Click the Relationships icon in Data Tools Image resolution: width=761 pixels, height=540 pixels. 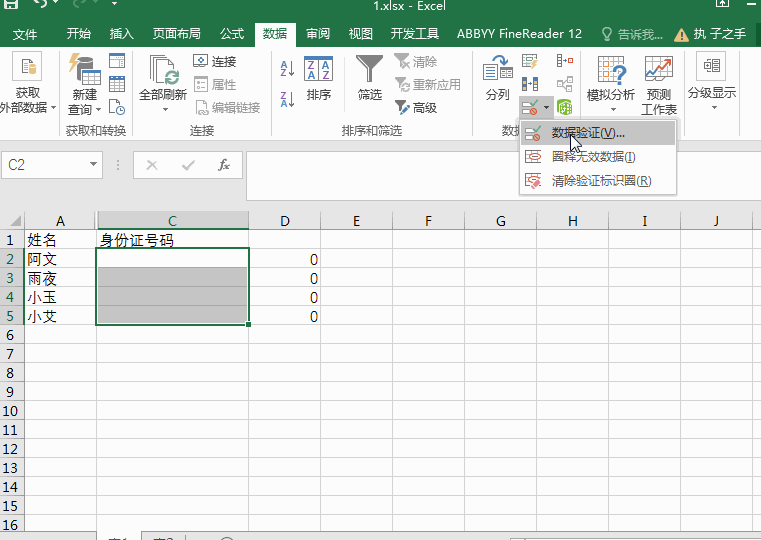click(564, 84)
